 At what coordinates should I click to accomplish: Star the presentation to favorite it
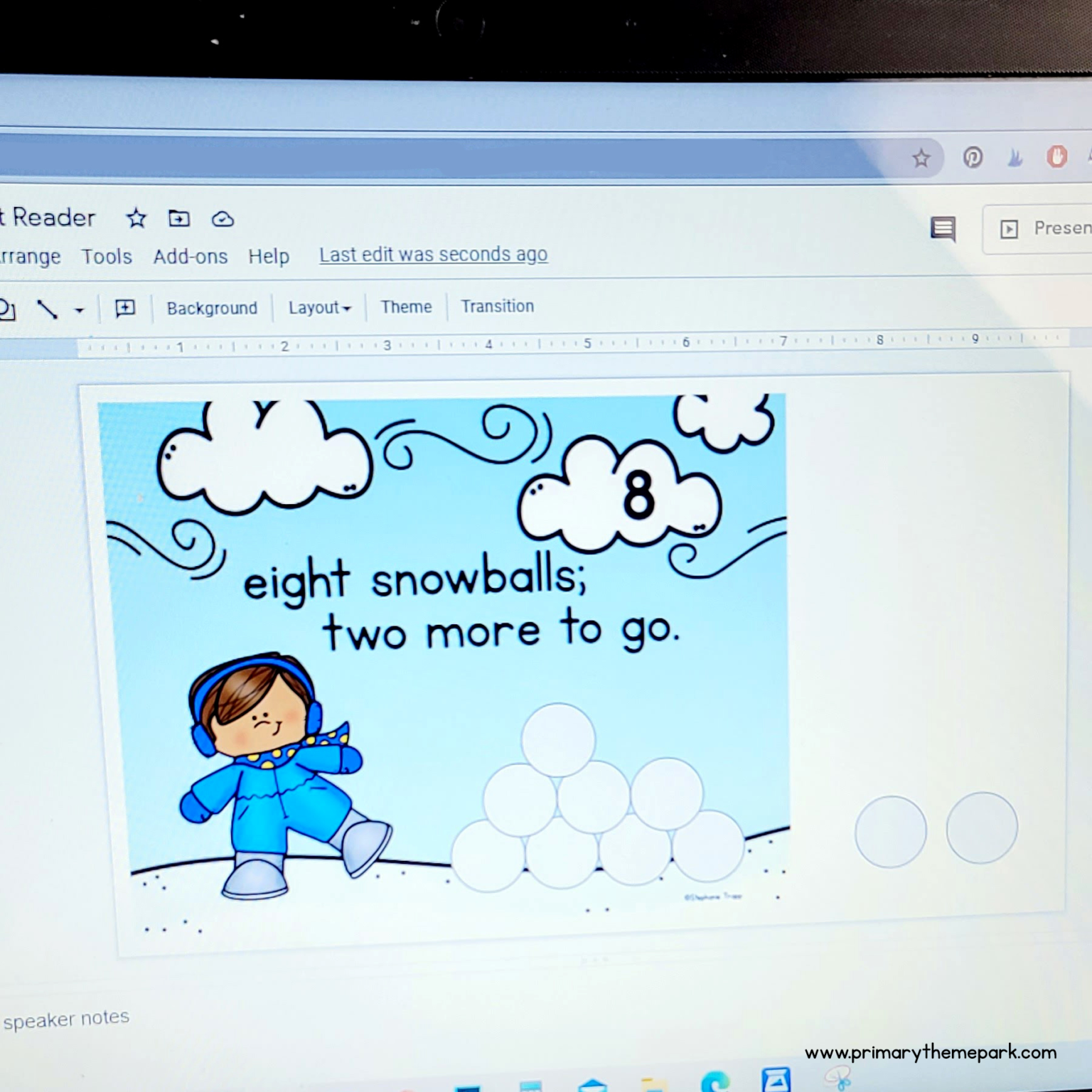click(136, 219)
